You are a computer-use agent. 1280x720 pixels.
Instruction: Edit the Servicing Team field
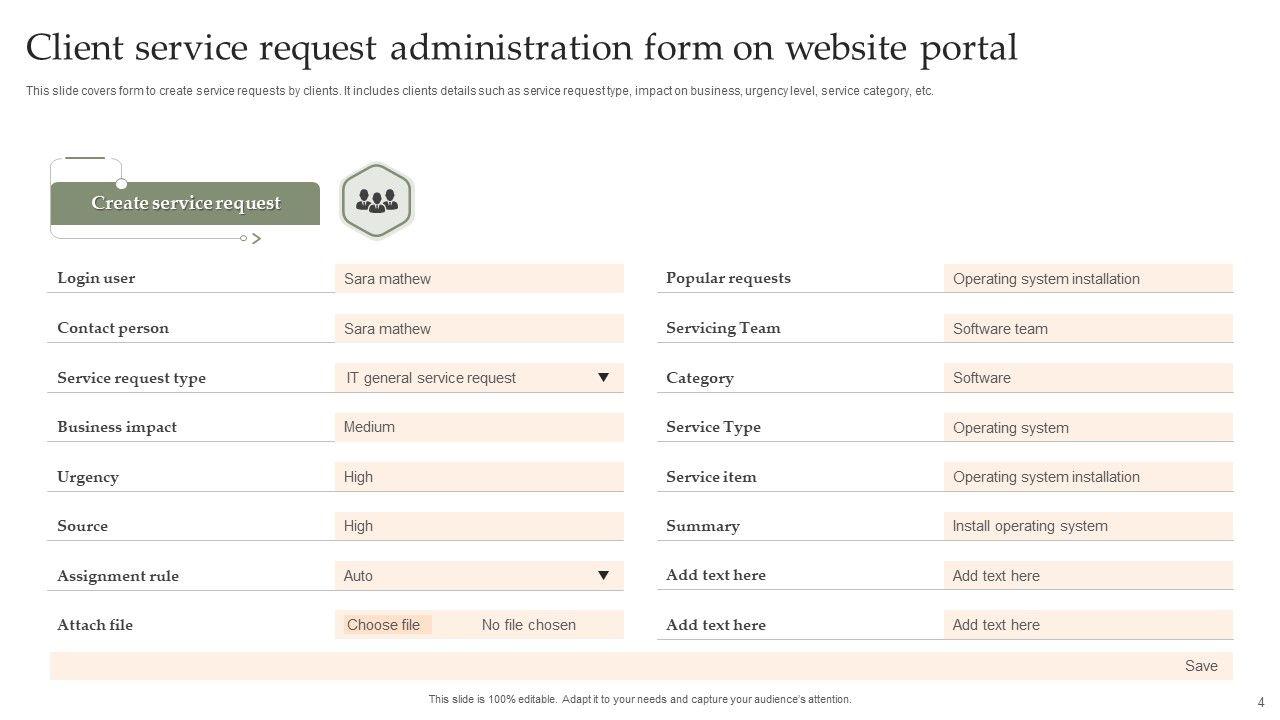(x=1088, y=329)
